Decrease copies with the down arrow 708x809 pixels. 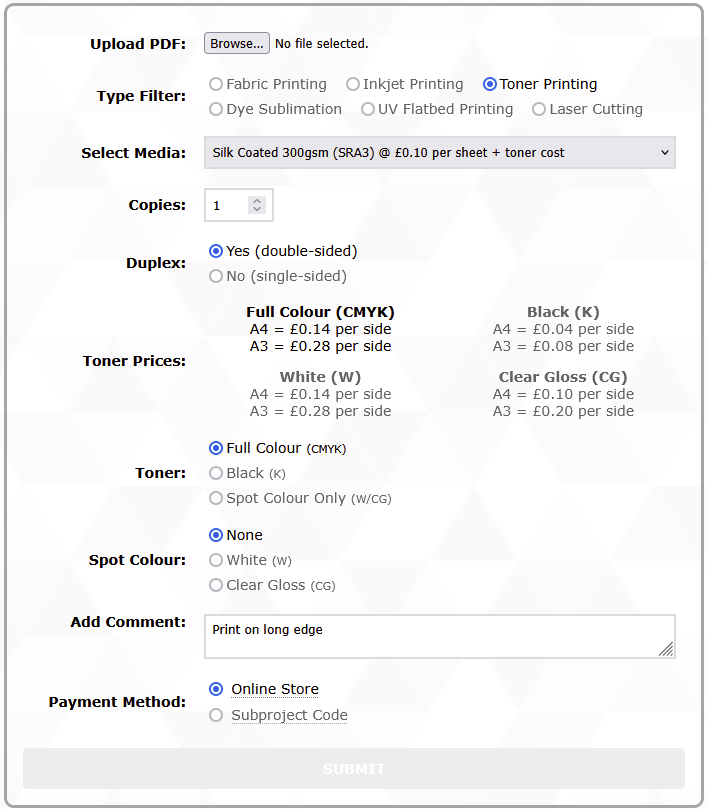(257, 210)
